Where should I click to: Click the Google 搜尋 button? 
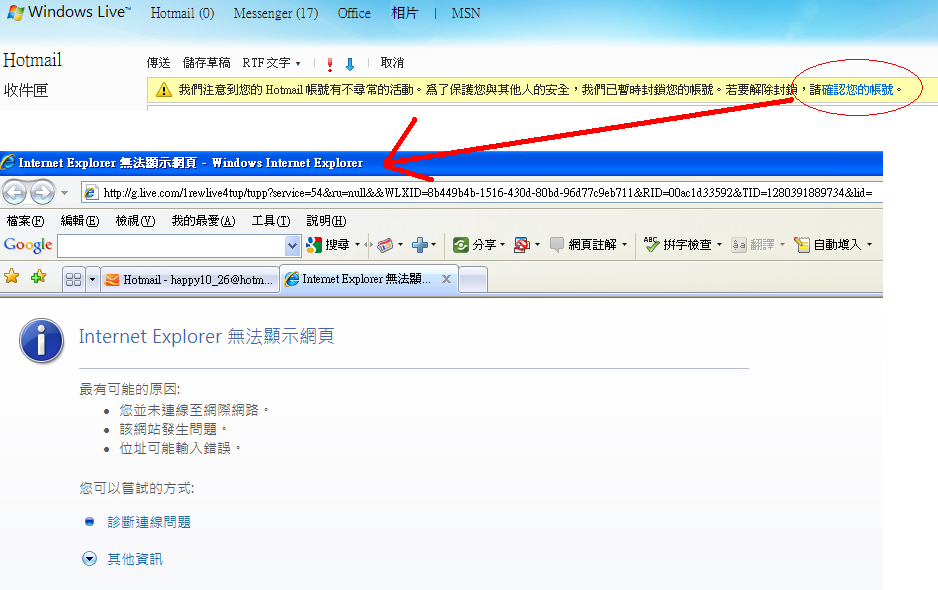[x=328, y=245]
